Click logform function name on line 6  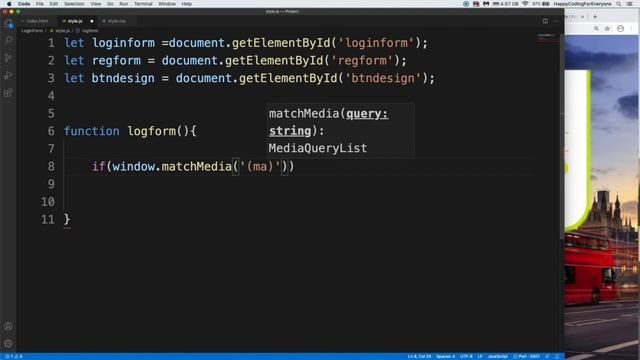tap(151, 131)
